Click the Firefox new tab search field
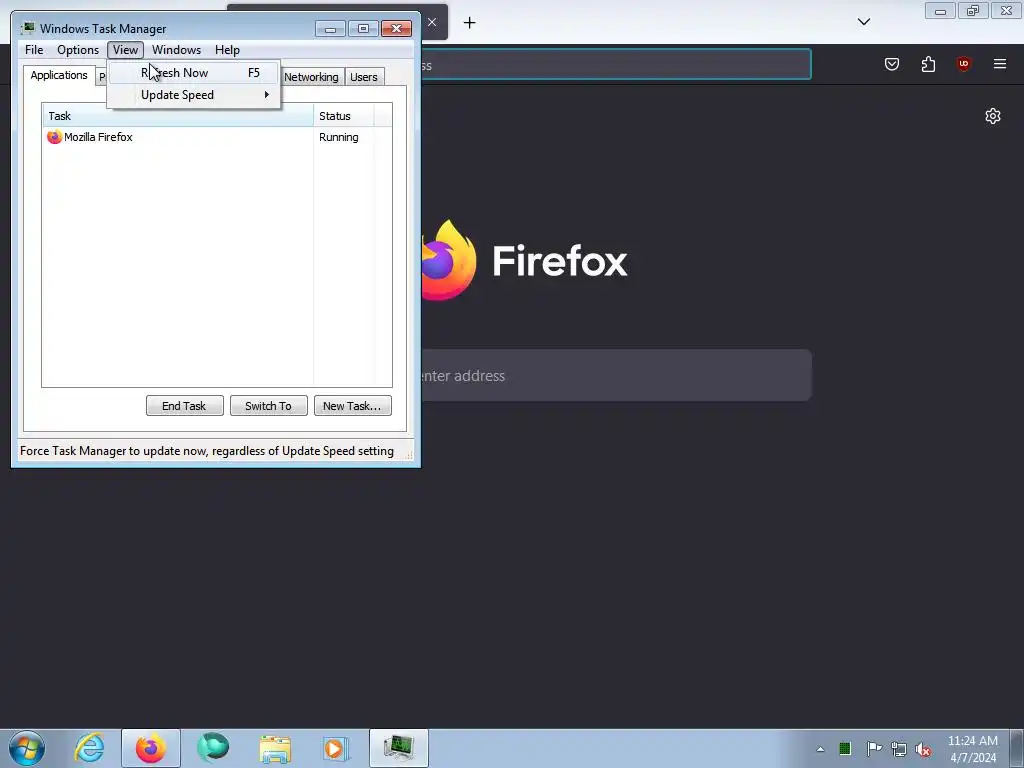This screenshot has width=1024, height=768. pos(615,376)
